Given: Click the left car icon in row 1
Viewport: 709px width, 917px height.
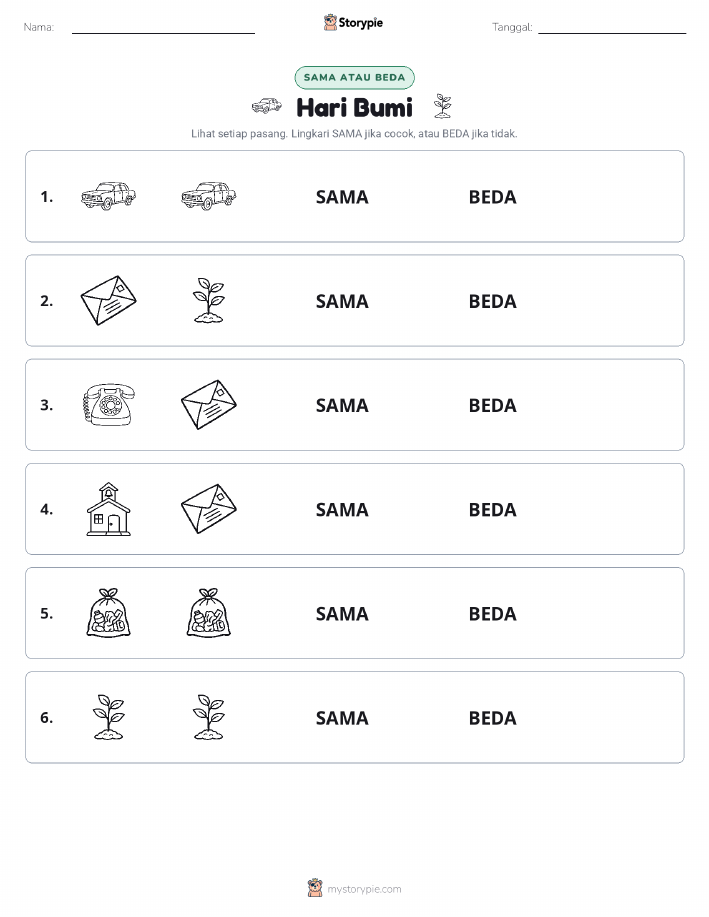Looking at the screenshot, I should click(109, 196).
